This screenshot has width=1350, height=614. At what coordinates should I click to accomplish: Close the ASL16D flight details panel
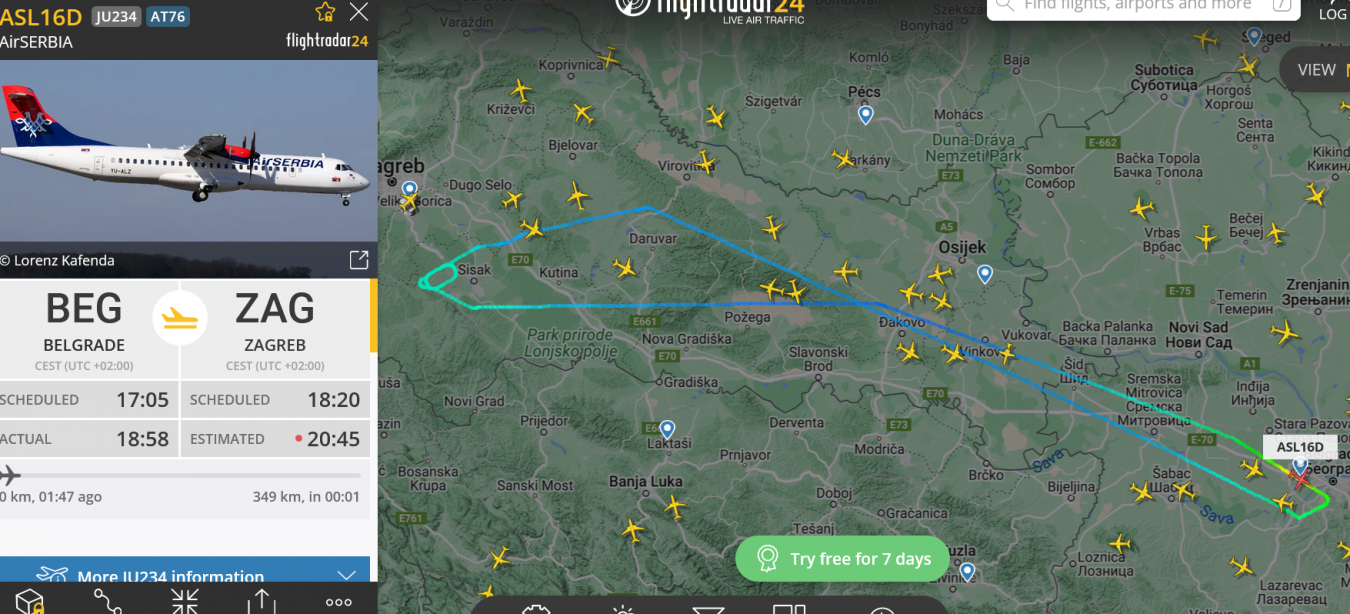point(358,13)
